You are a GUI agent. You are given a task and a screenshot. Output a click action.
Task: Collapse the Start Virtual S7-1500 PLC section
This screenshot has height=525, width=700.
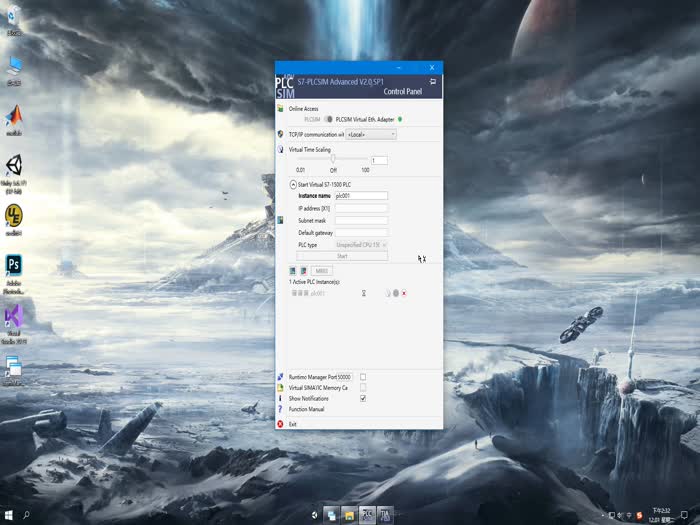[291, 184]
